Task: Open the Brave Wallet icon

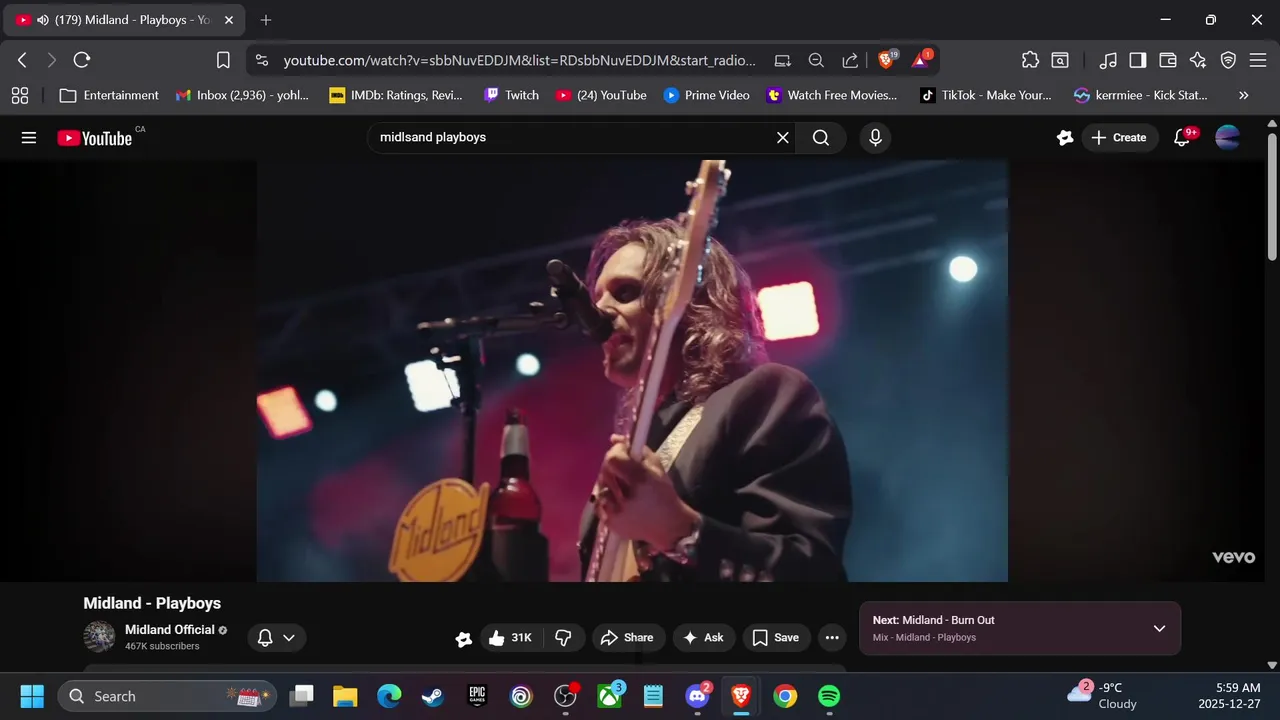Action: click(x=1168, y=60)
